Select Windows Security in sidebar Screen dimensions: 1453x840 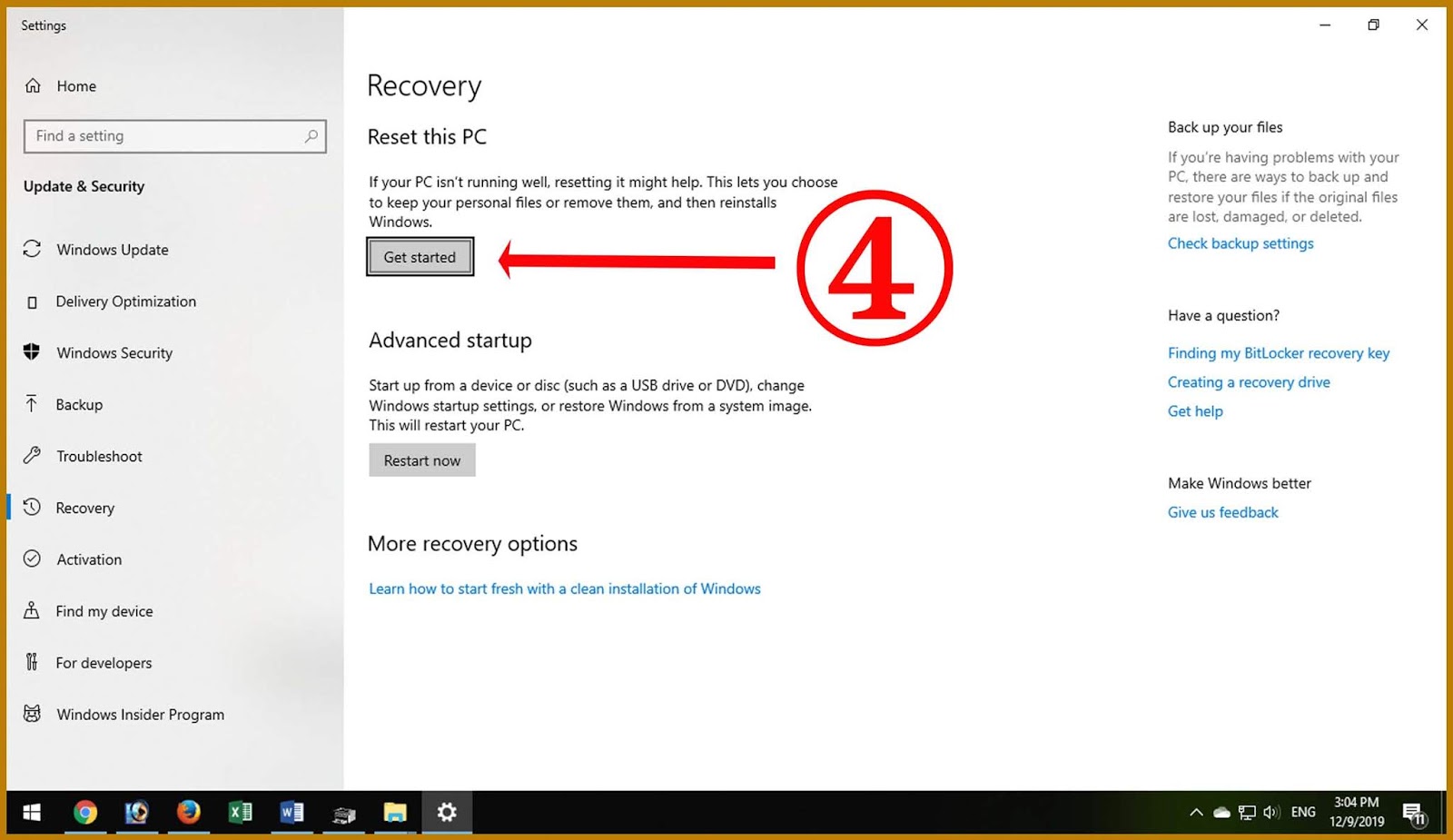tap(114, 353)
